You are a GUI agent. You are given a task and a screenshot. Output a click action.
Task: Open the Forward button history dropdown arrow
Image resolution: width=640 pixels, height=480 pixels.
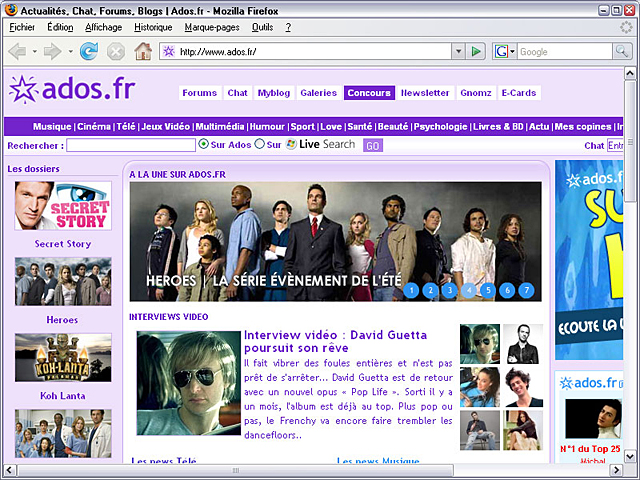click(70, 52)
